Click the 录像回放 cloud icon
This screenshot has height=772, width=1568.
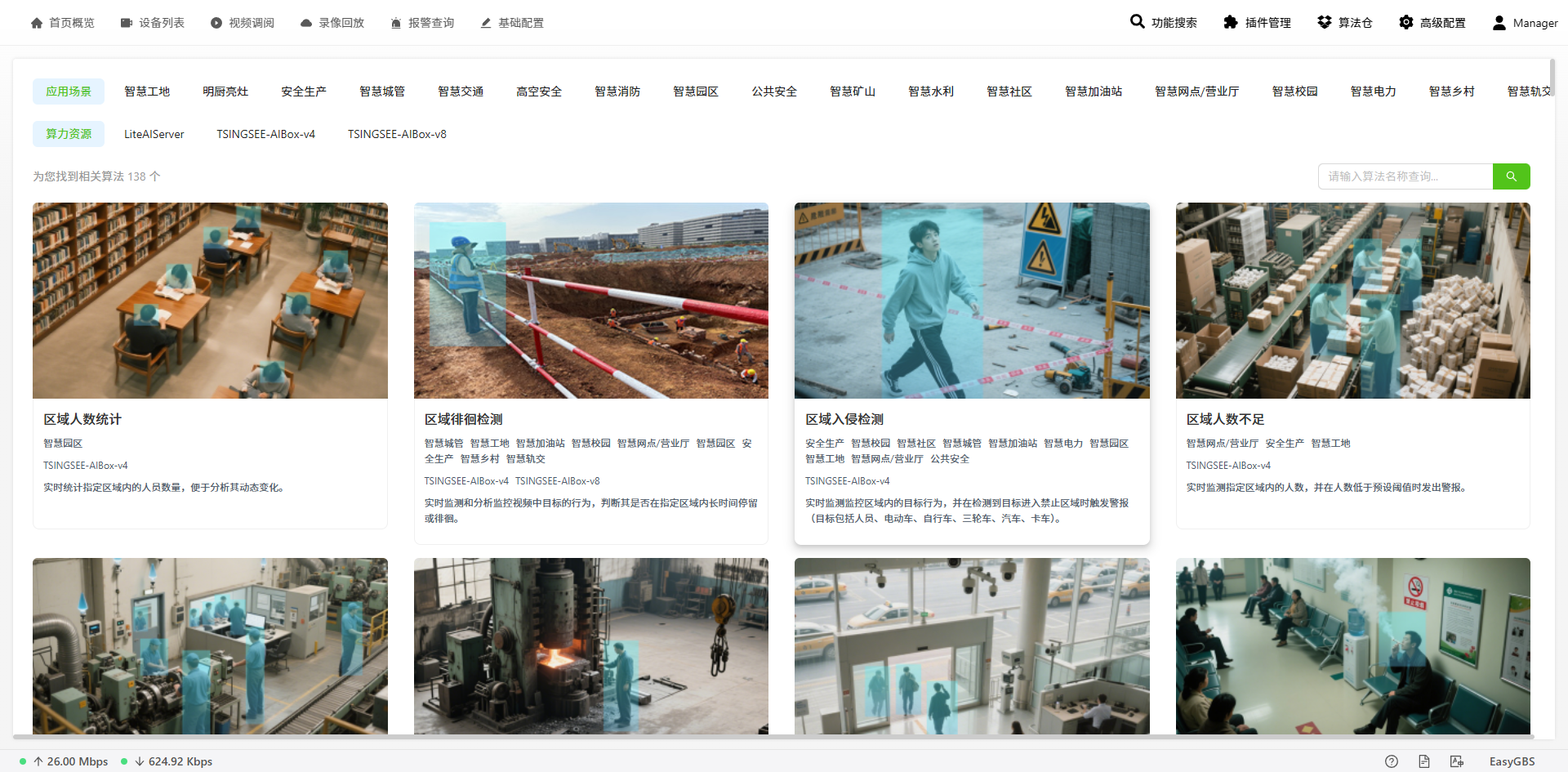(306, 23)
